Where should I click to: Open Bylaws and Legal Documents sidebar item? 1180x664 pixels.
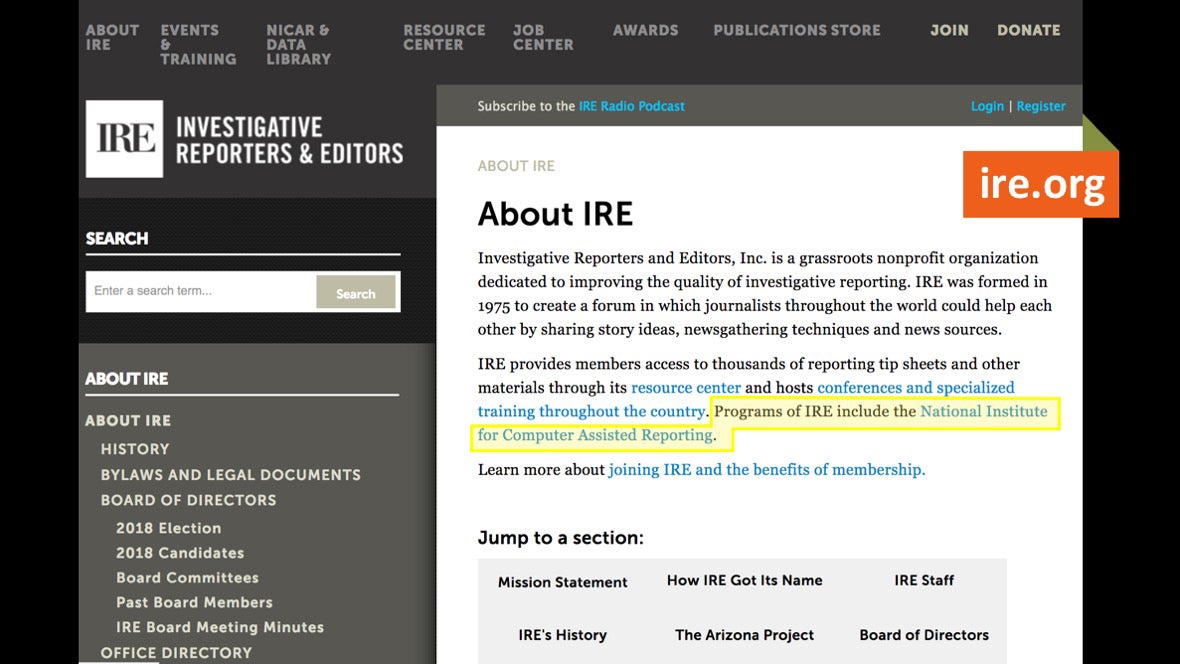231,475
